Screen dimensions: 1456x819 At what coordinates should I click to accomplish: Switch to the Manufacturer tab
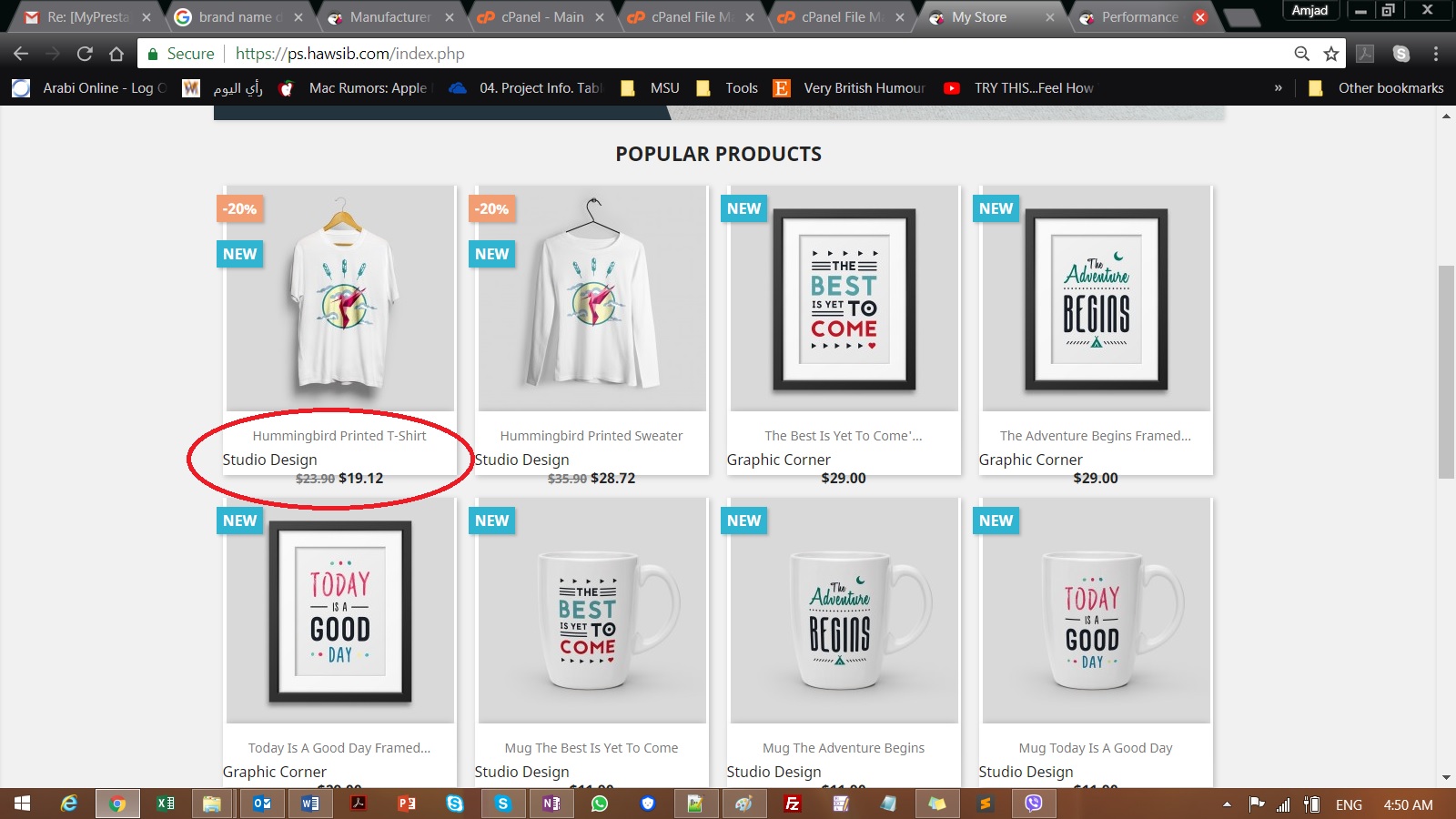point(390,17)
